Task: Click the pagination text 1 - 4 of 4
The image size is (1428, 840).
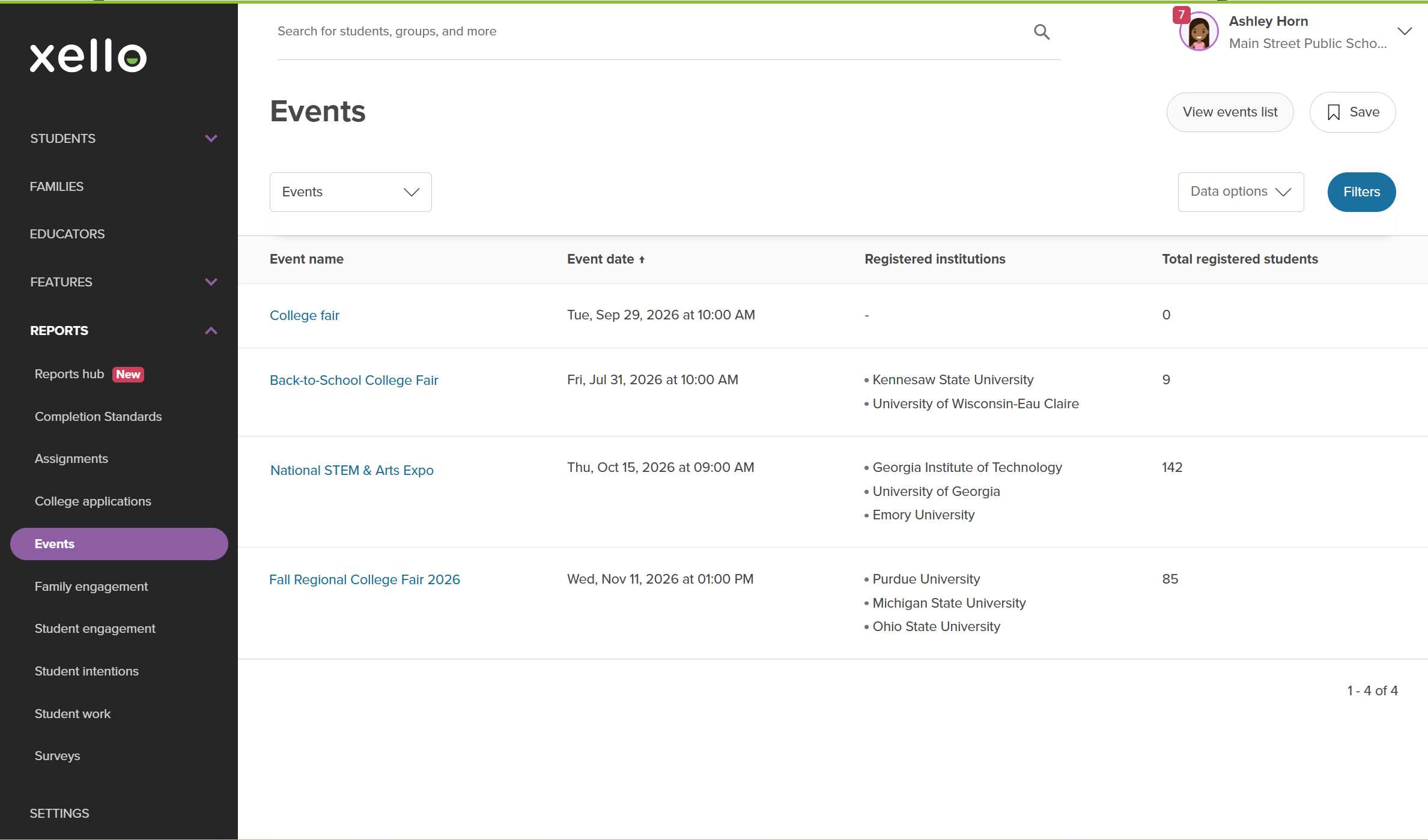Action: 1372,691
